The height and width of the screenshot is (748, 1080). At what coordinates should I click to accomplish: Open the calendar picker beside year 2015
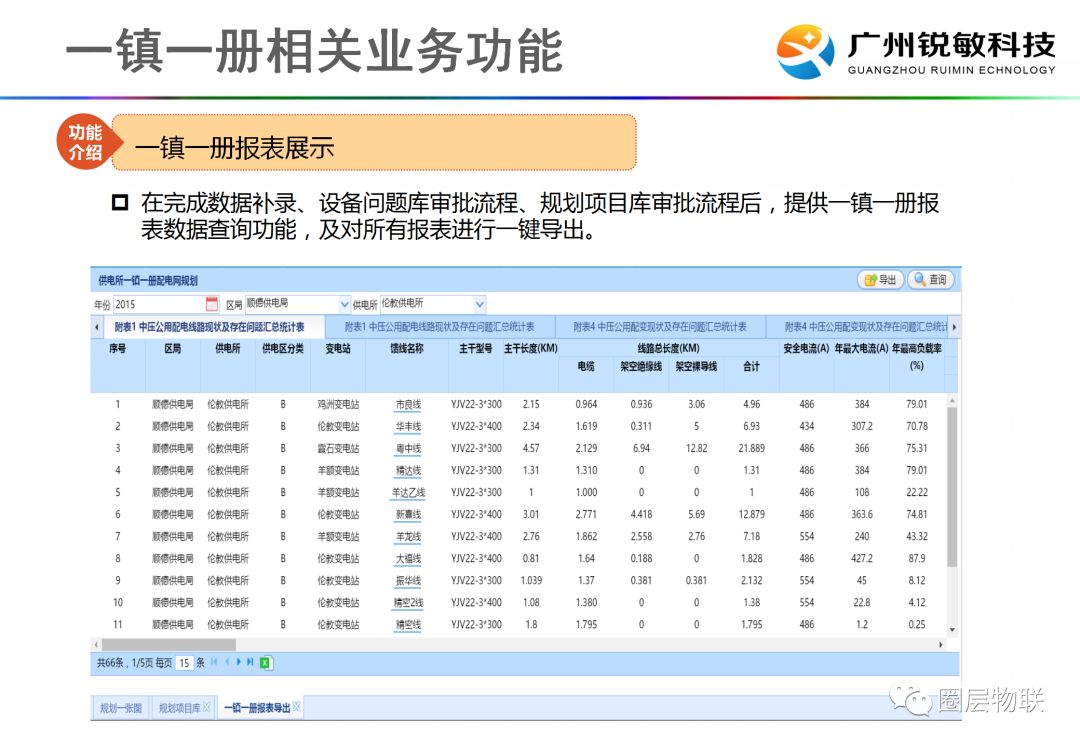(x=212, y=304)
